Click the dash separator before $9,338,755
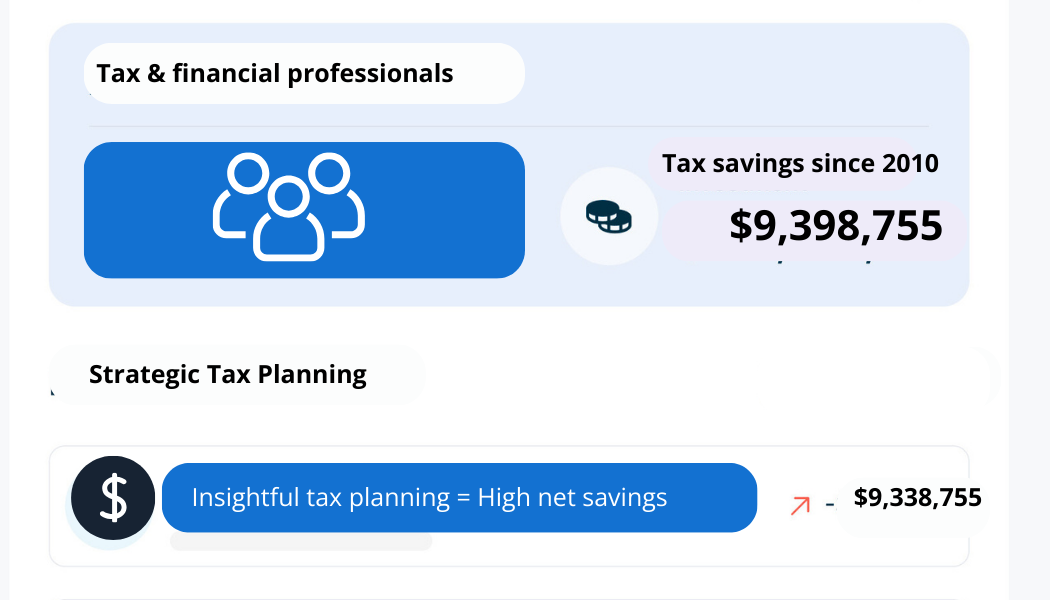1050x600 pixels. click(831, 505)
